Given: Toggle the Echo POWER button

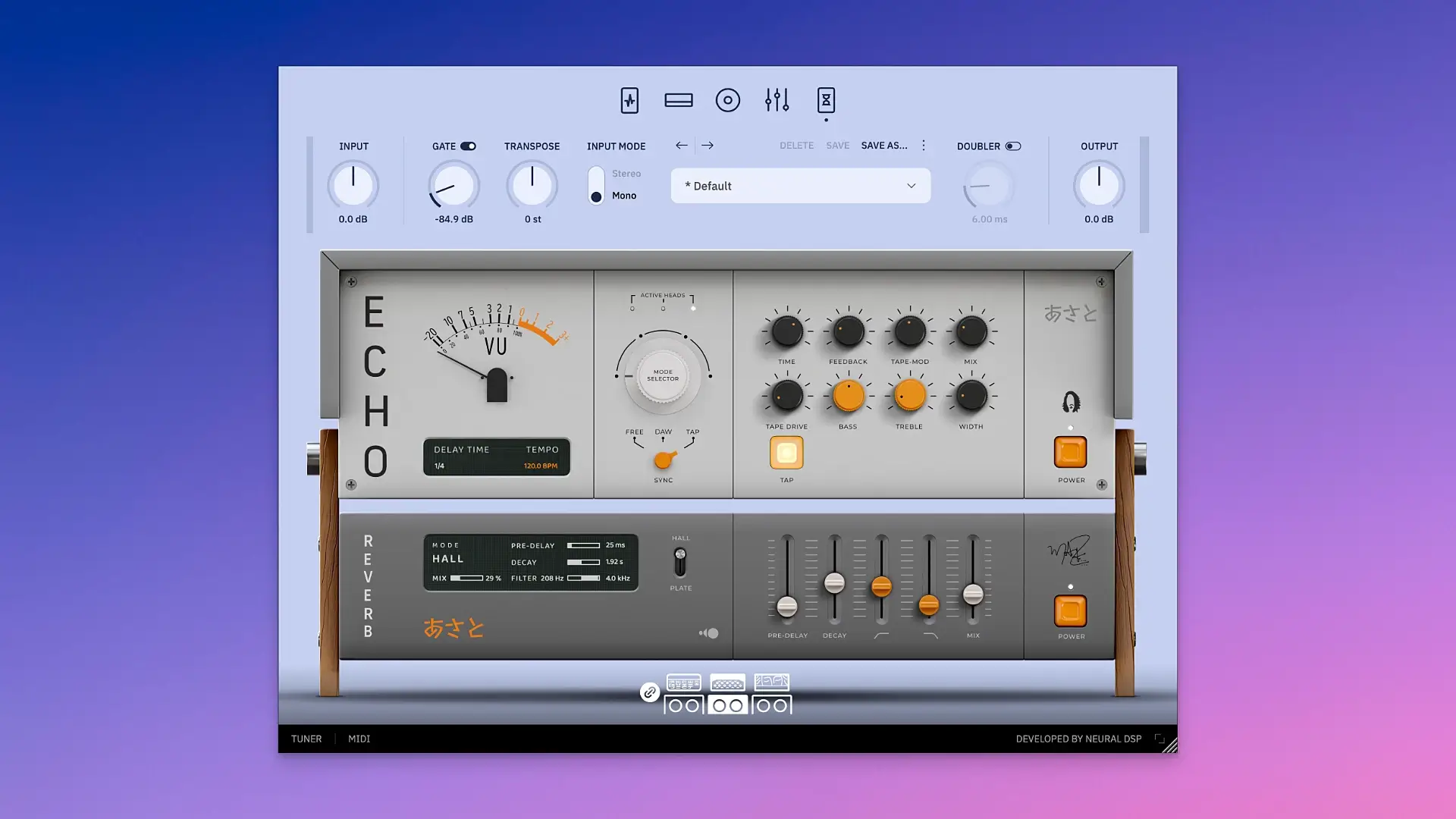Looking at the screenshot, I should 1070,453.
